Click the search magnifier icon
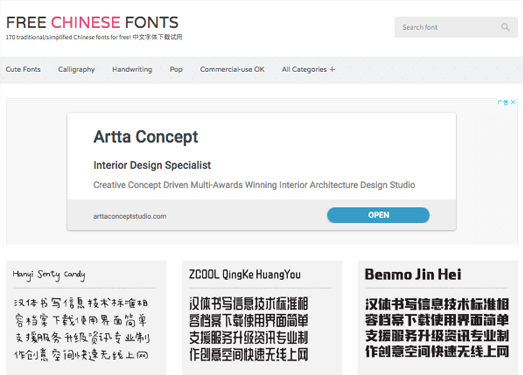The width and height of the screenshot is (523, 375). (x=505, y=27)
